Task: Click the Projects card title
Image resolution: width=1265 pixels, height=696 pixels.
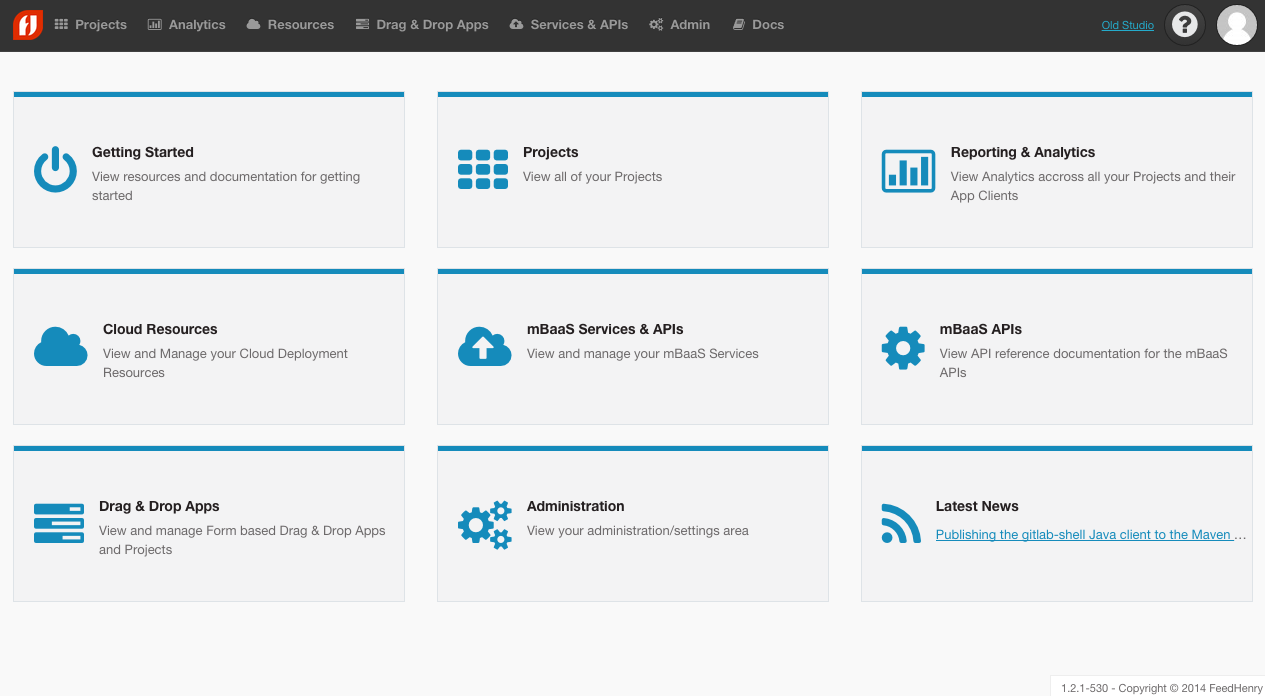Action: (x=551, y=152)
